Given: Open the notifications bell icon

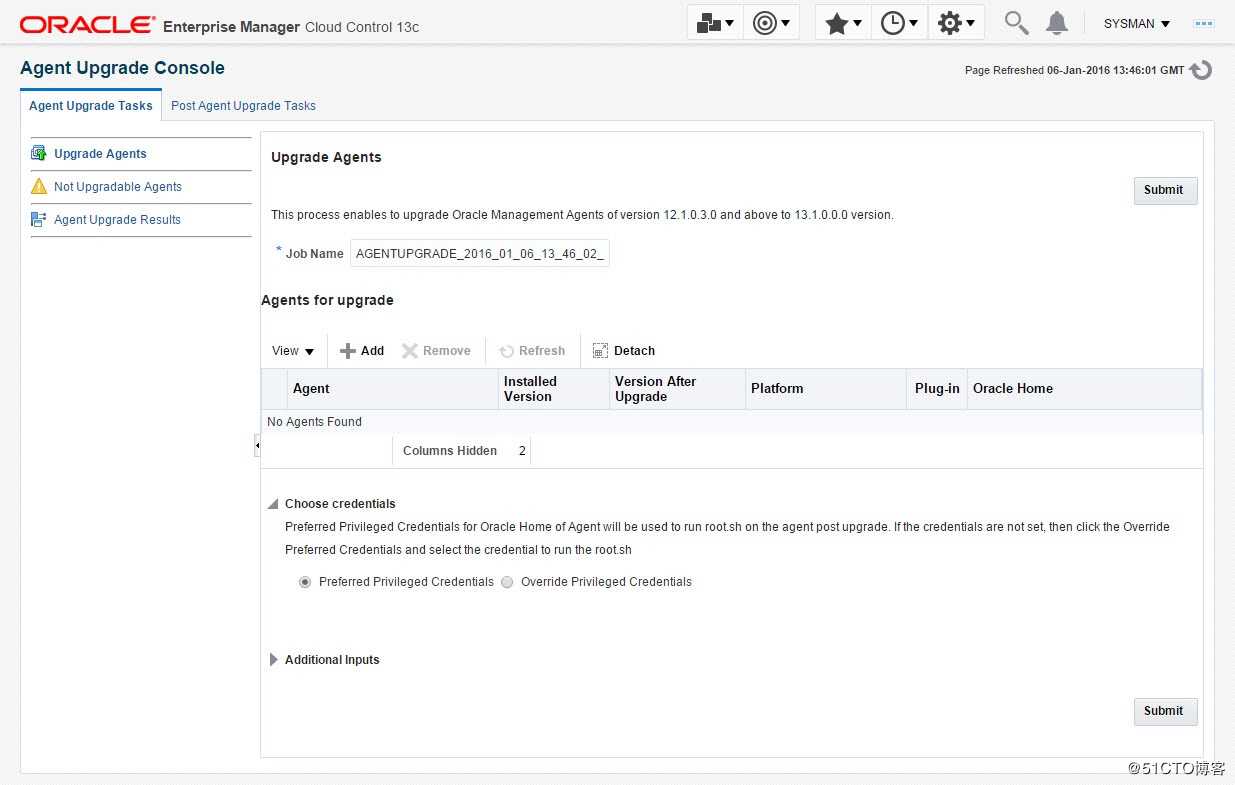Looking at the screenshot, I should [1057, 23].
